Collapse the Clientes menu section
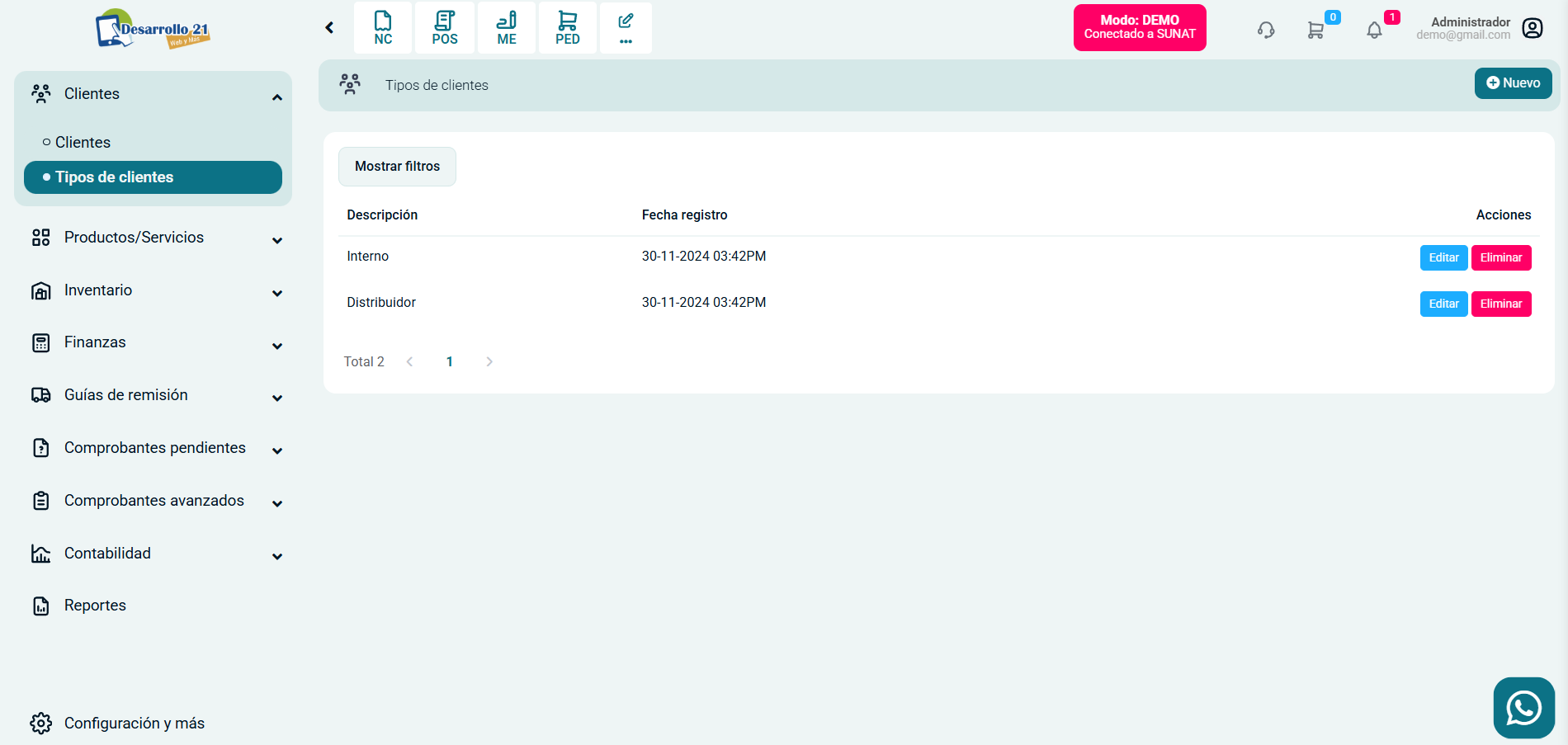The height and width of the screenshot is (745, 1568). pos(277,97)
